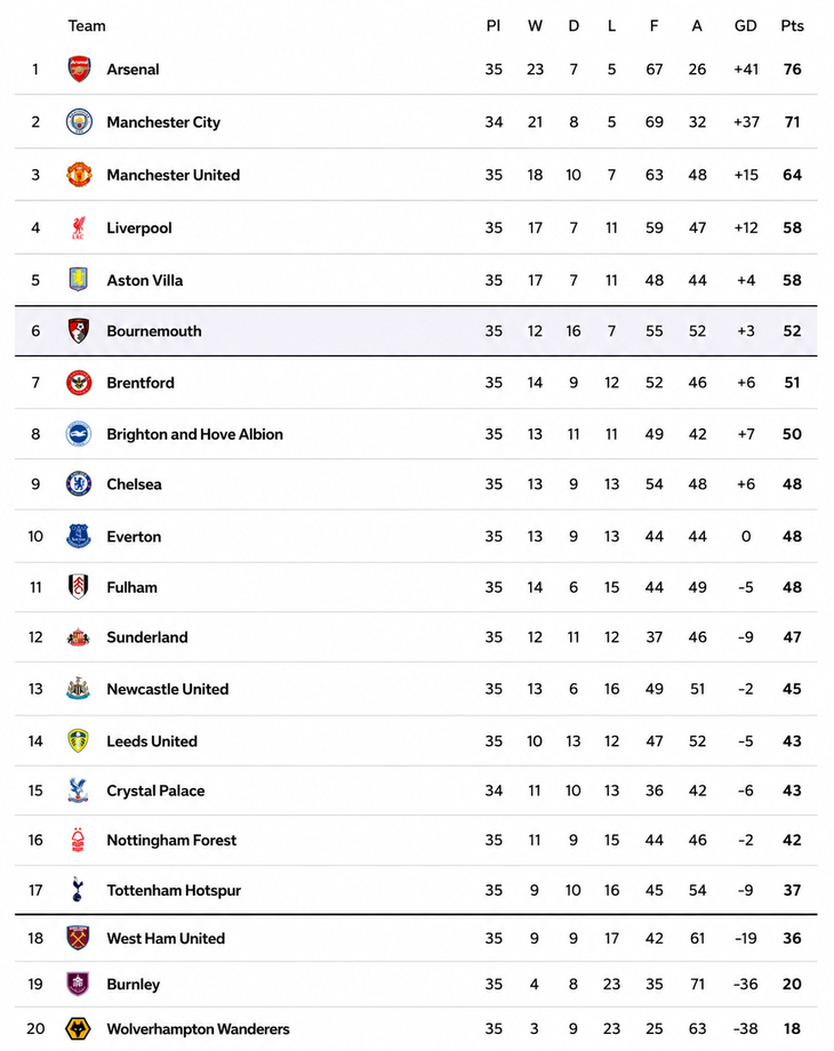The width and height of the screenshot is (834, 1051).
Task: Select the Tottenham Hotspur cockerel logo
Action: [78, 889]
